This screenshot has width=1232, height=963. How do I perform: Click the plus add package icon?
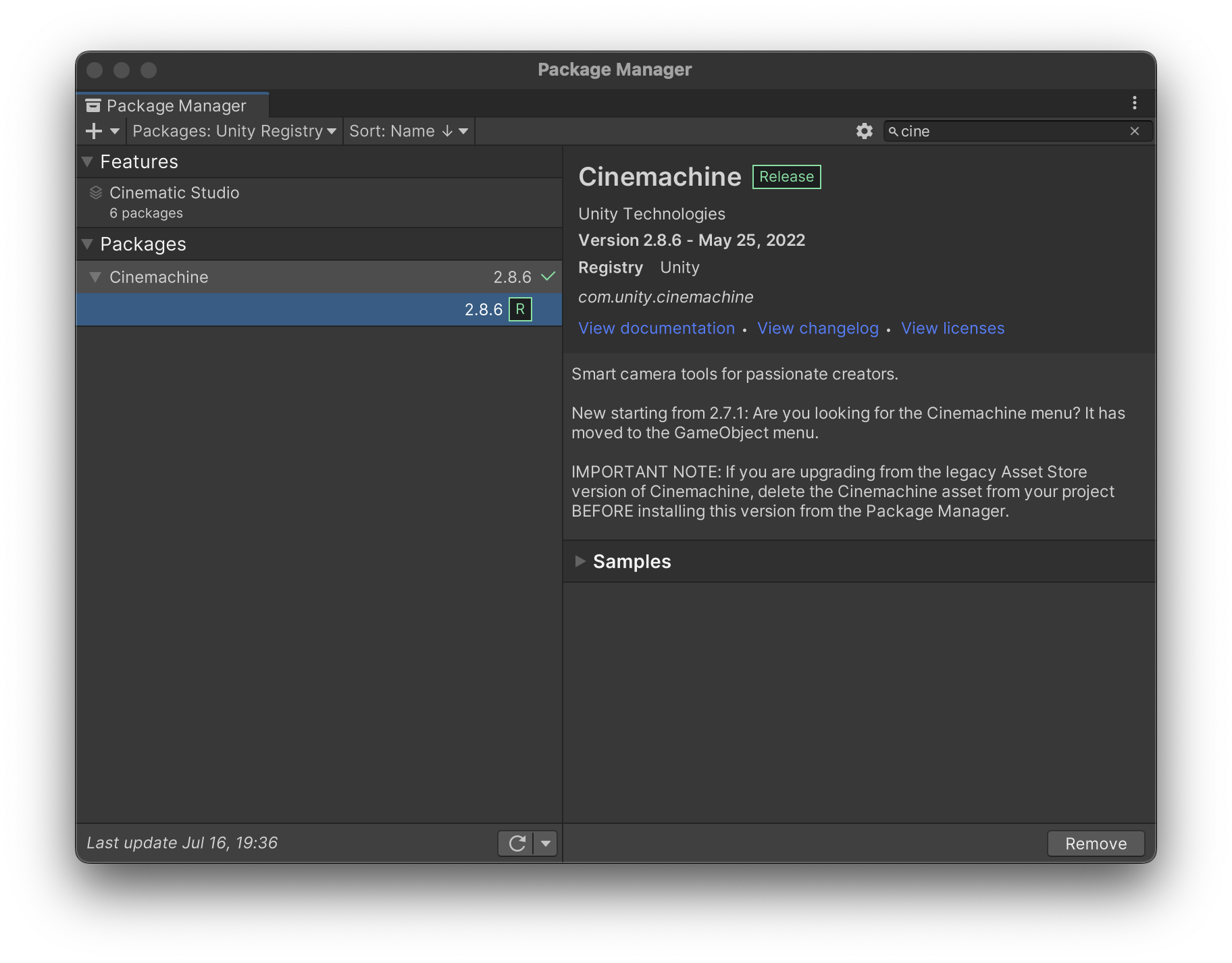coord(94,131)
